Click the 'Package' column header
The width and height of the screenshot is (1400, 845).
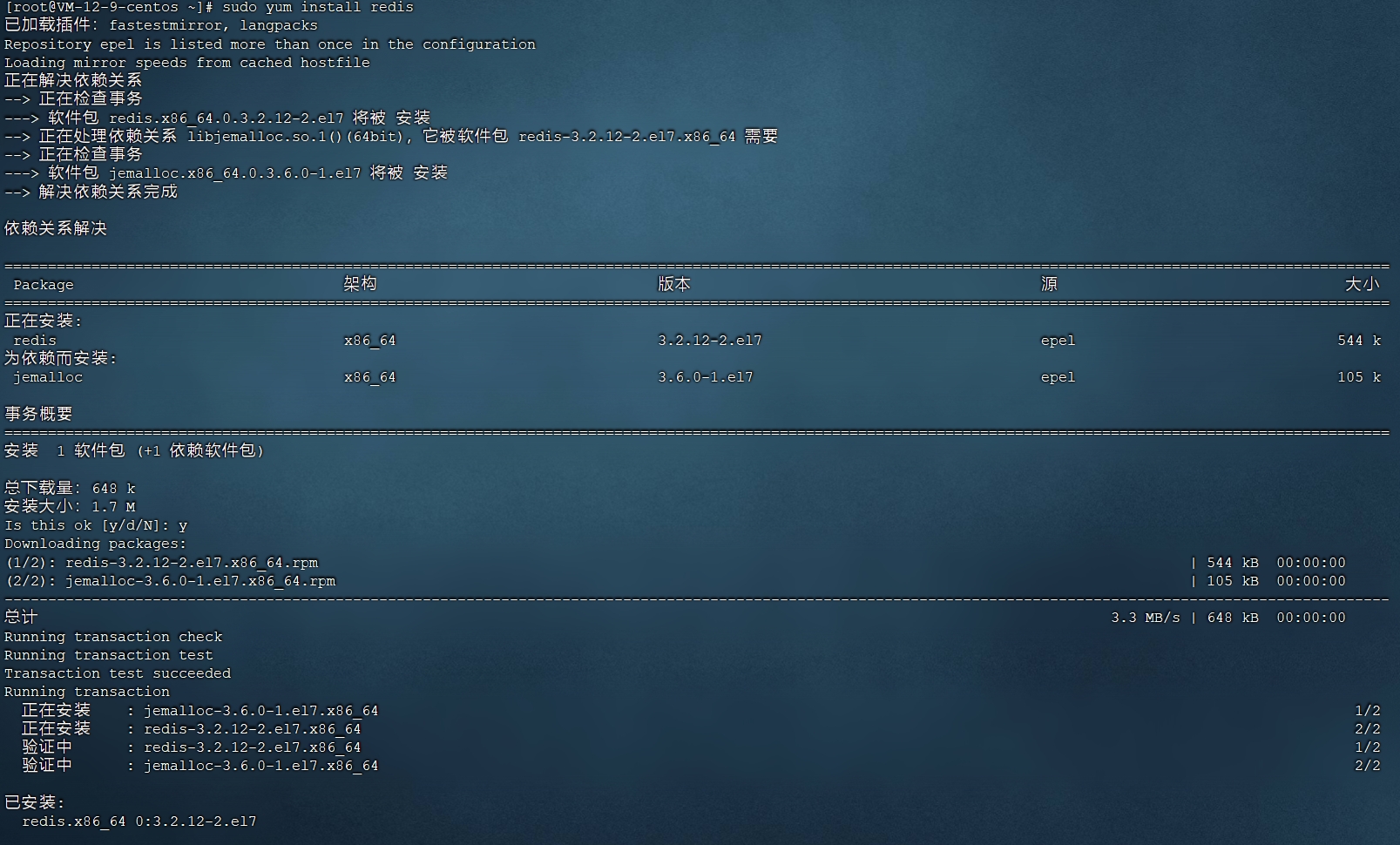pyautogui.click(x=44, y=285)
